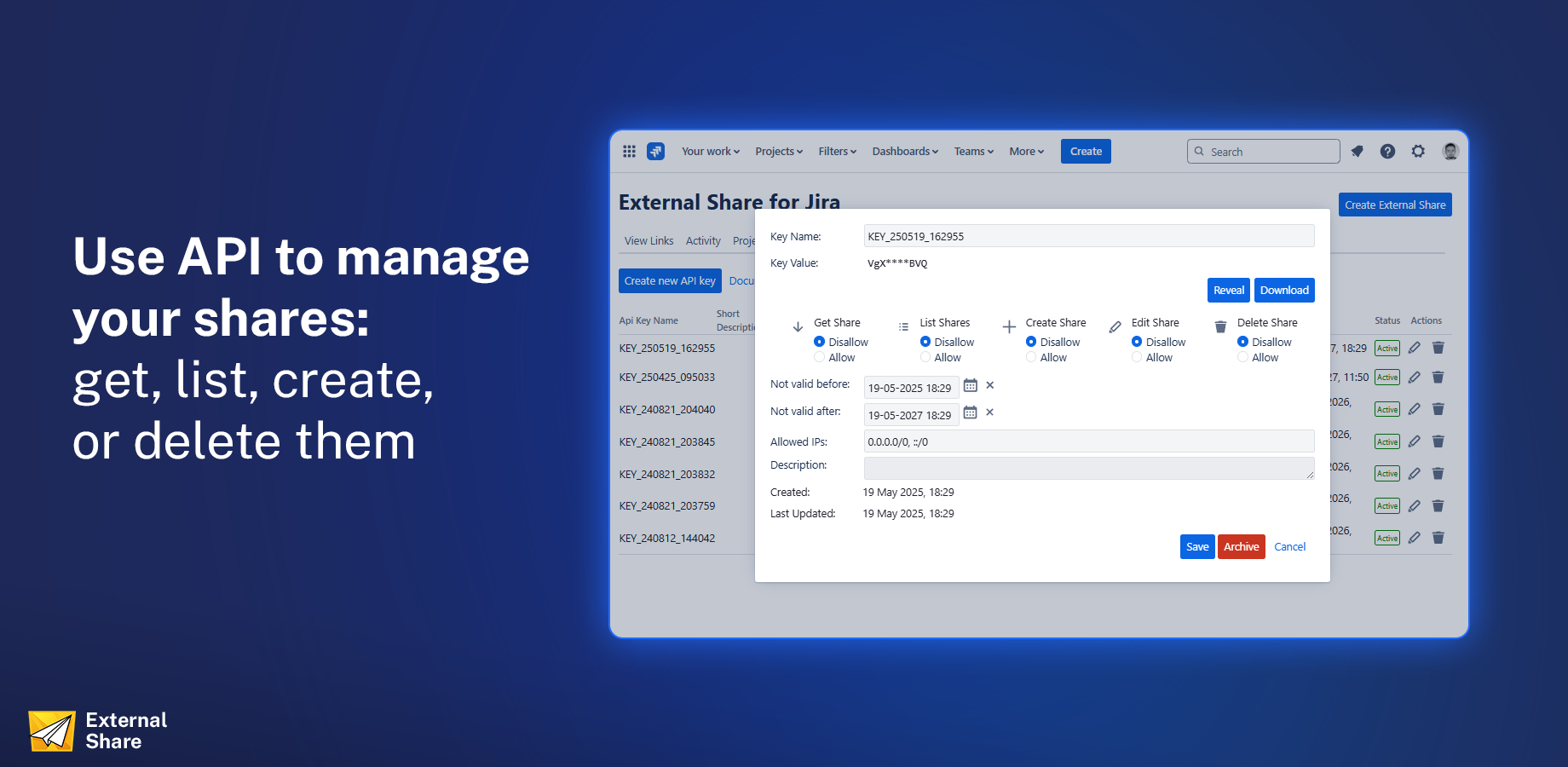
Task: Click the Not valid before date field
Action: pyautogui.click(x=912, y=388)
